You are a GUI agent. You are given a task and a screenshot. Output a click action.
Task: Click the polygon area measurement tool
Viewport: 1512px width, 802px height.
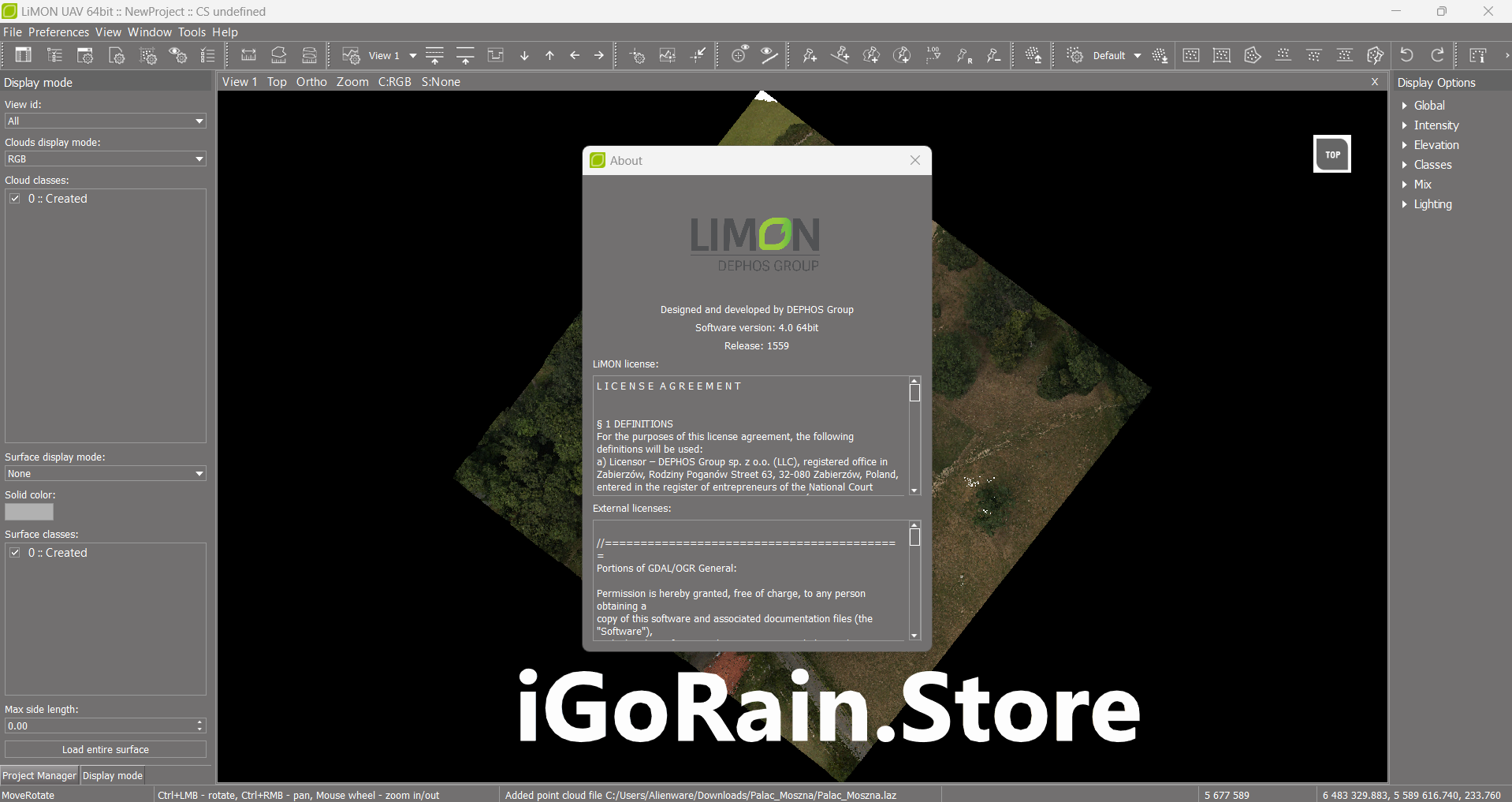(x=871, y=55)
